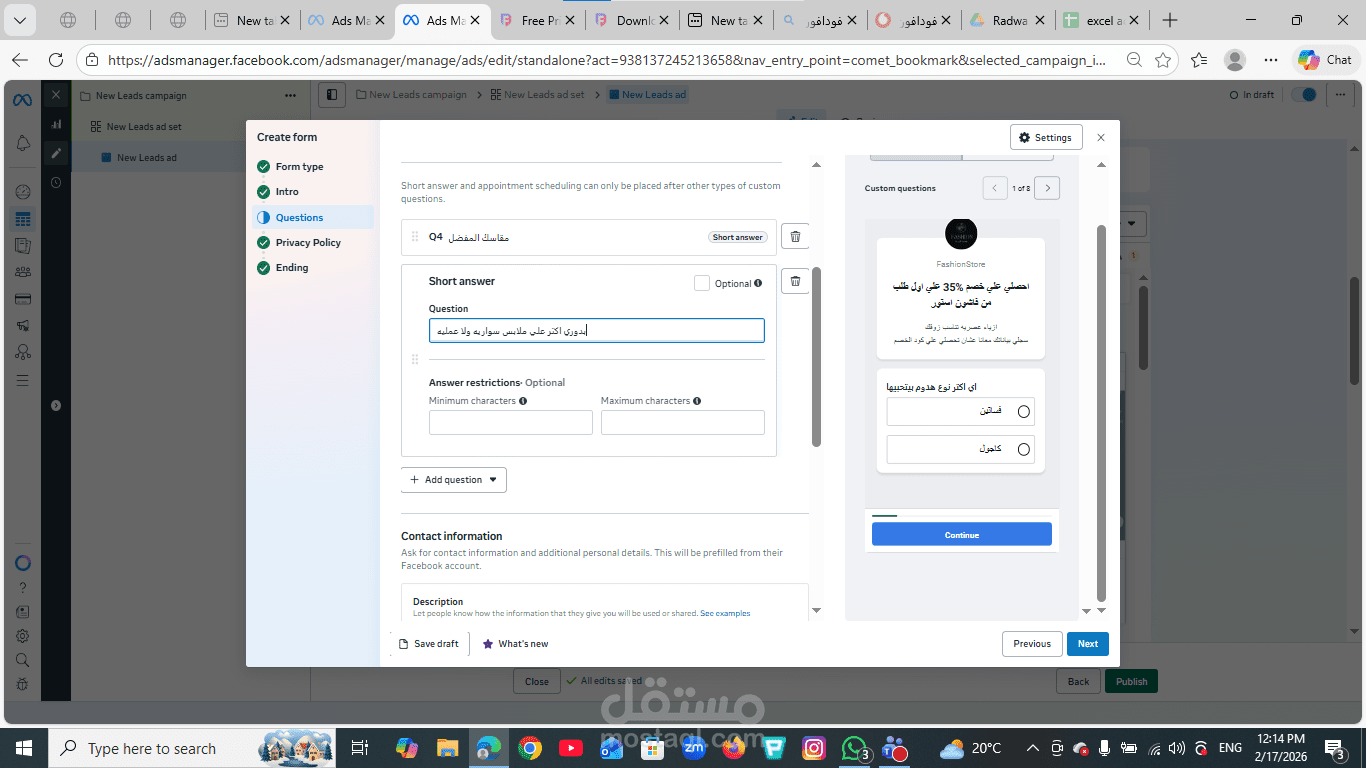Switch to the Free Pr browser tab
The image size is (1366, 768).
coord(537,20)
